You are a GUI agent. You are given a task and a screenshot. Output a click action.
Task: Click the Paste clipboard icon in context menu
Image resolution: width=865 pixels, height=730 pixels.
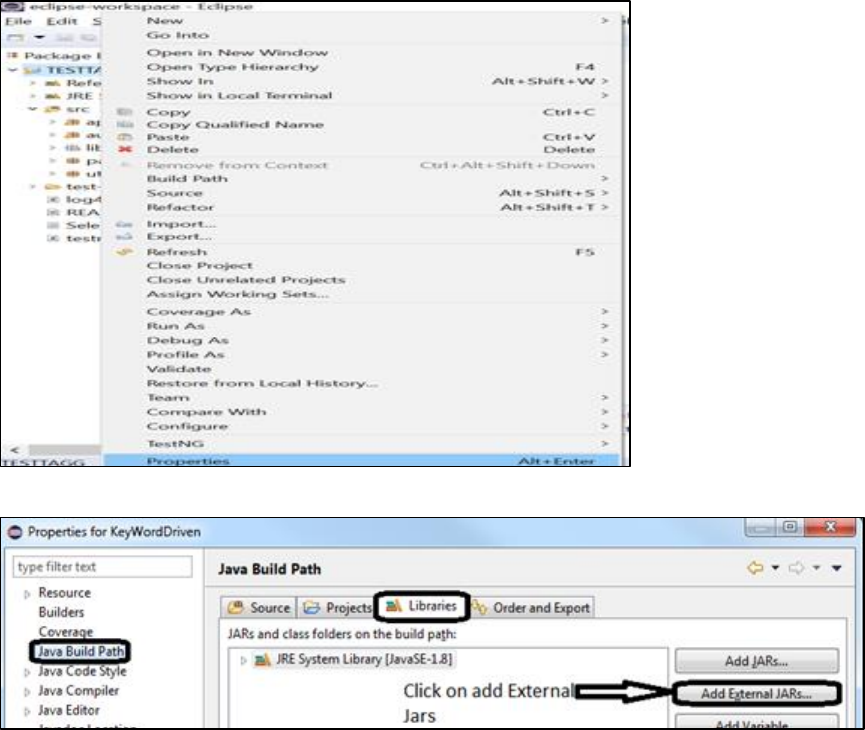pyautogui.click(x=125, y=137)
